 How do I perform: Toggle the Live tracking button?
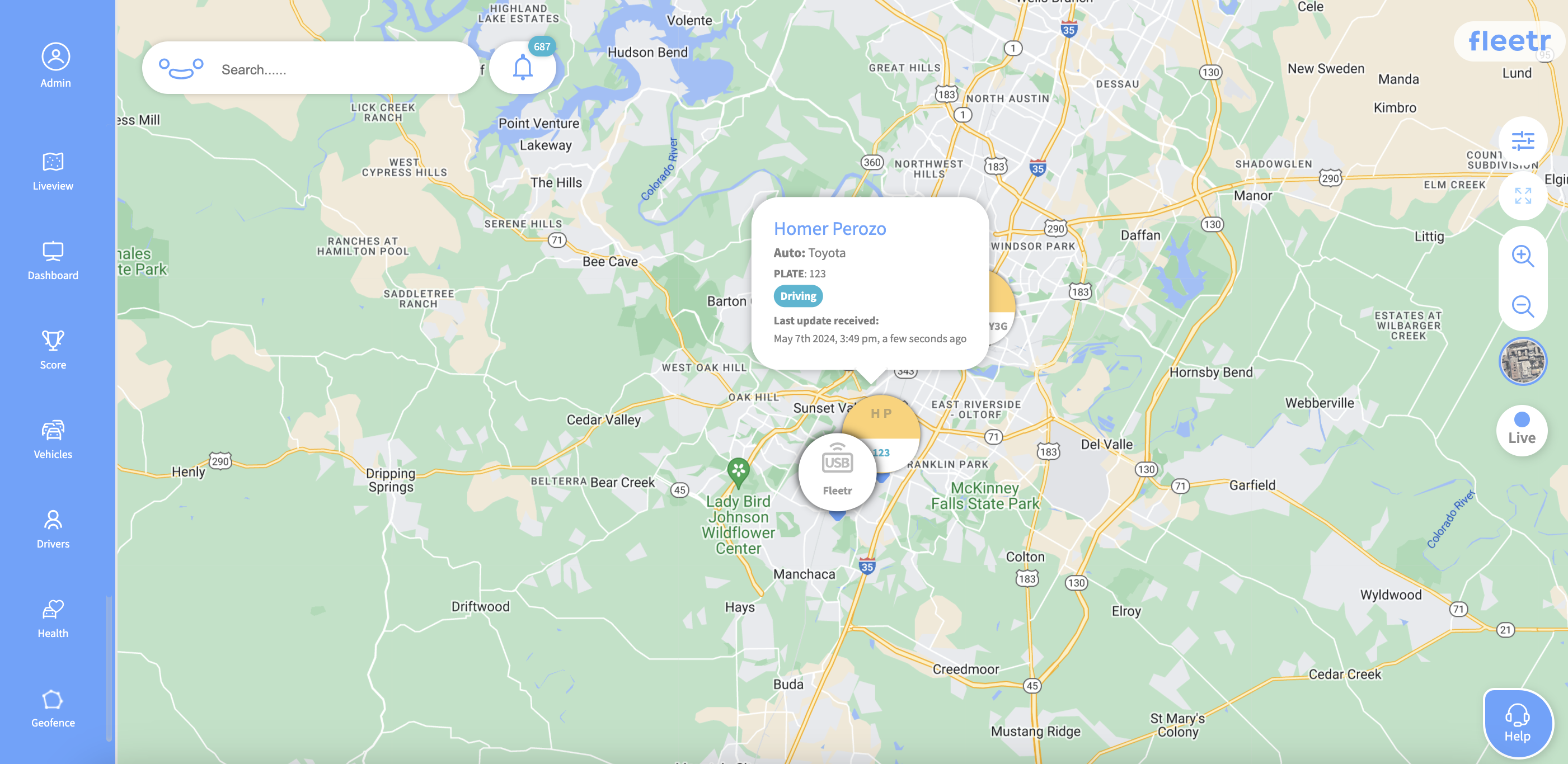click(x=1521, y=430)
